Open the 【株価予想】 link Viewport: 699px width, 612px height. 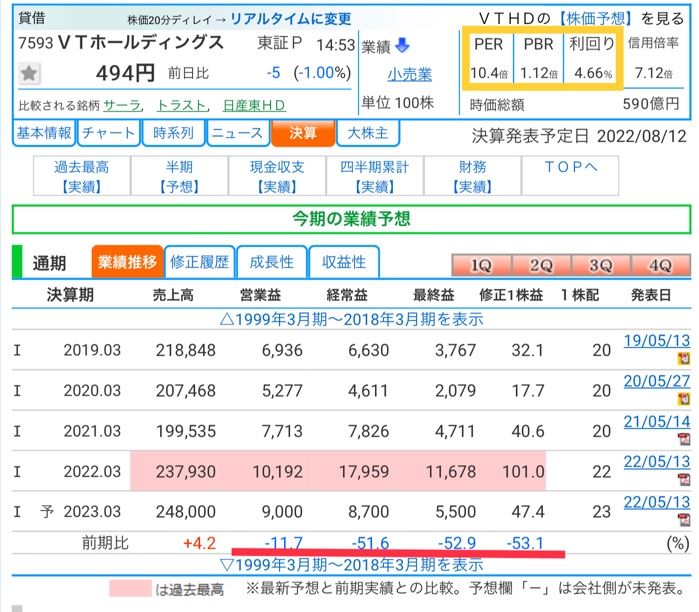click(595, 18)
